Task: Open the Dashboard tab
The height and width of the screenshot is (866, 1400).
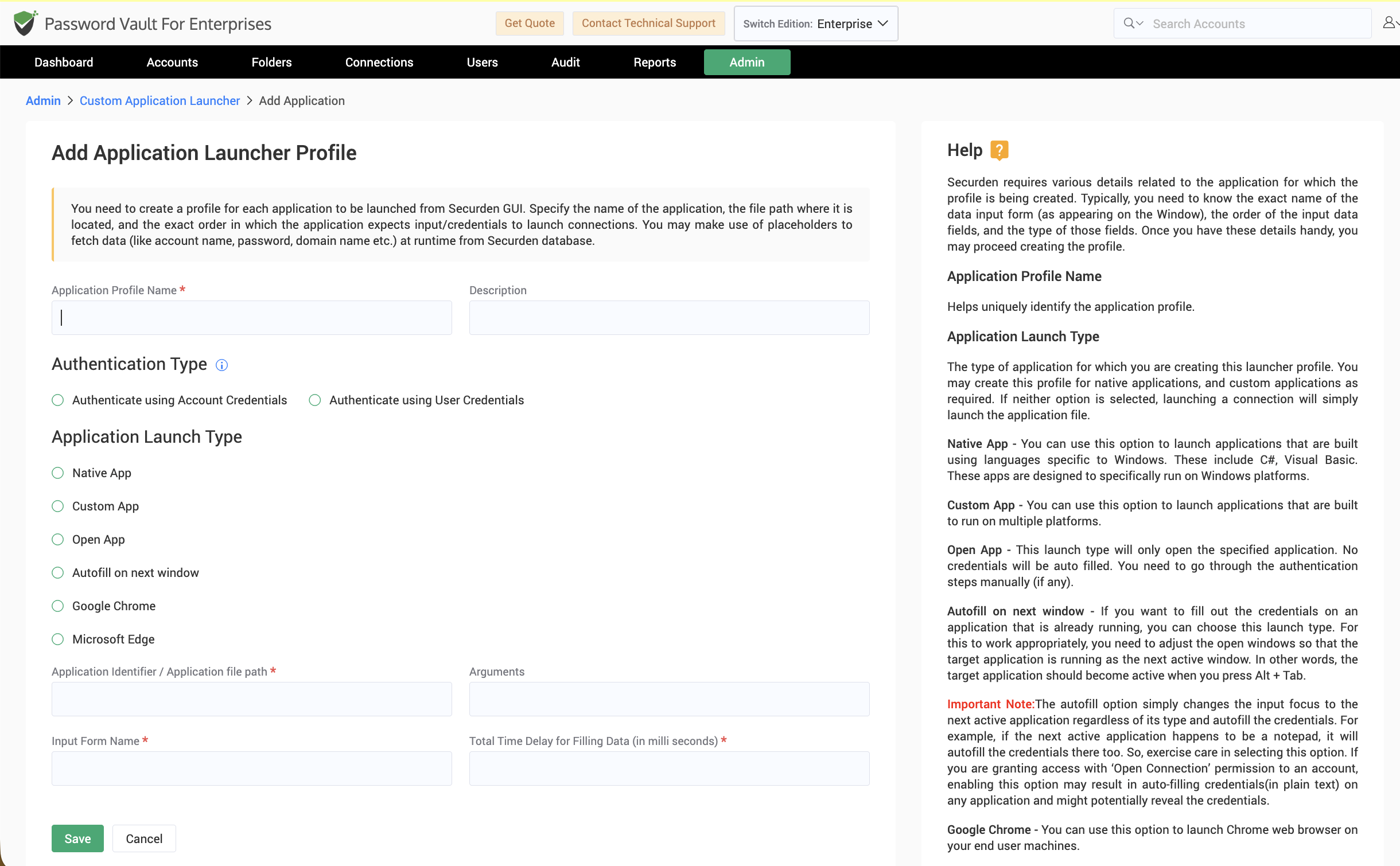Action: (x=64, y=62)
